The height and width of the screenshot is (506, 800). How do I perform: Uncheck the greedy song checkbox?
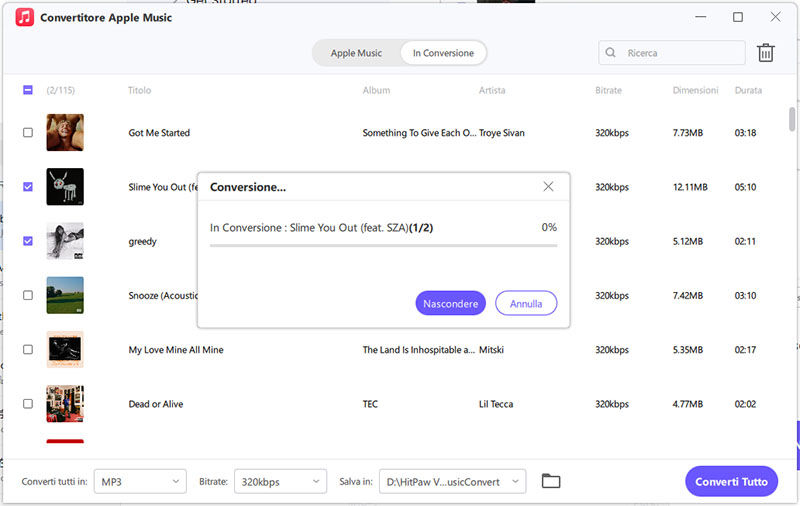coord(28,241)
